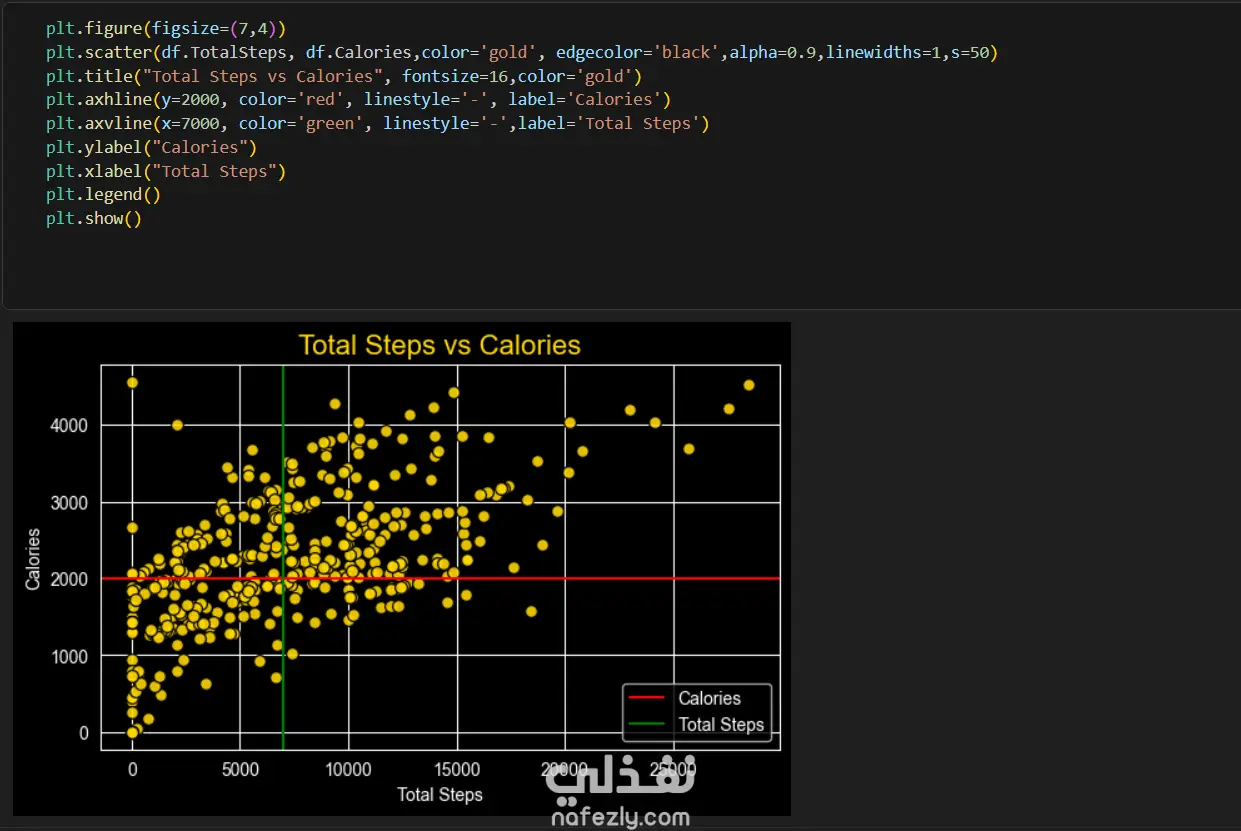Place cursor in the plt.axhline line
This screenshot has width=1241, height=831.
coord(358,99)
